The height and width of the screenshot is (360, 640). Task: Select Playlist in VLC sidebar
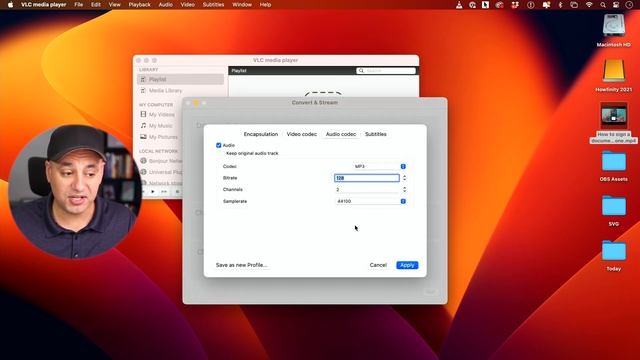pyautogui.click(x=180, y=79)
